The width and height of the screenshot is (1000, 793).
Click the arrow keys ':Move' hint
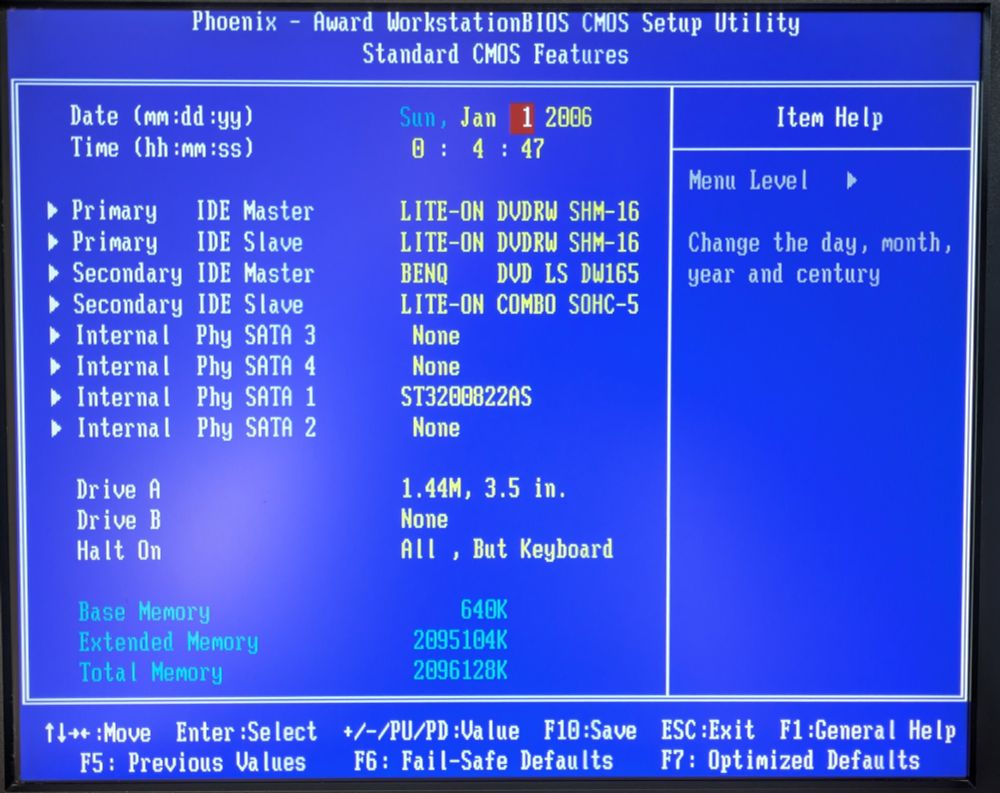click(98, 733)
